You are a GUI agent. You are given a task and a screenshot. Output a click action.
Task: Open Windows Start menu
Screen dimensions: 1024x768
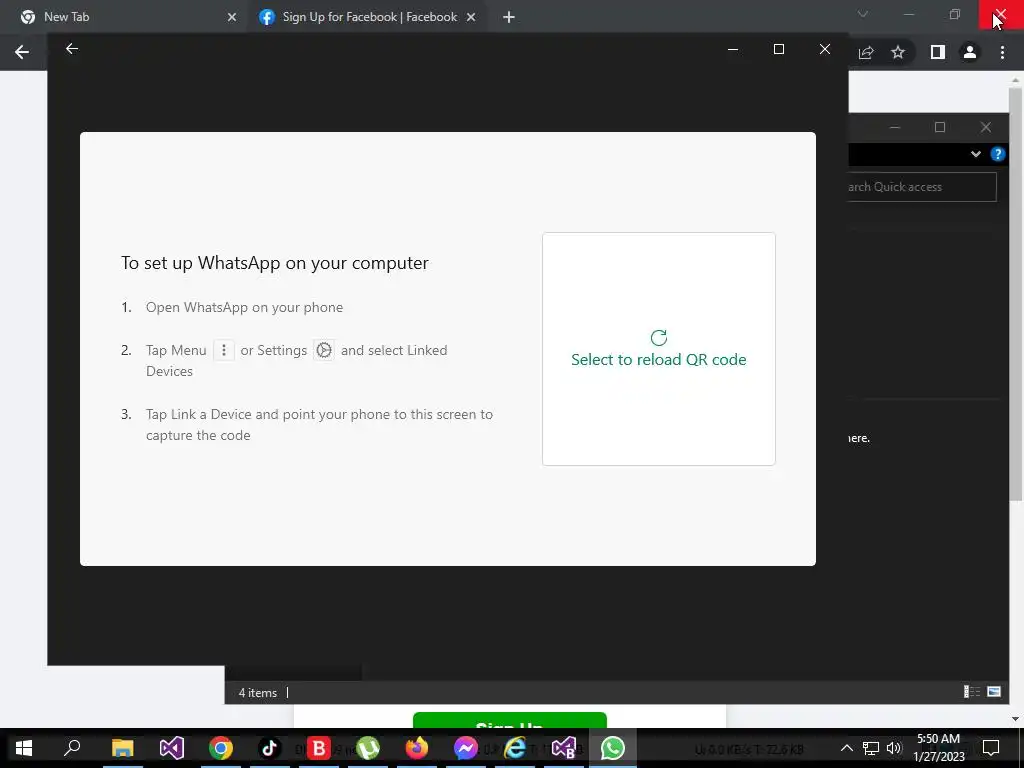pyautogui.click(x=24, y=748)
